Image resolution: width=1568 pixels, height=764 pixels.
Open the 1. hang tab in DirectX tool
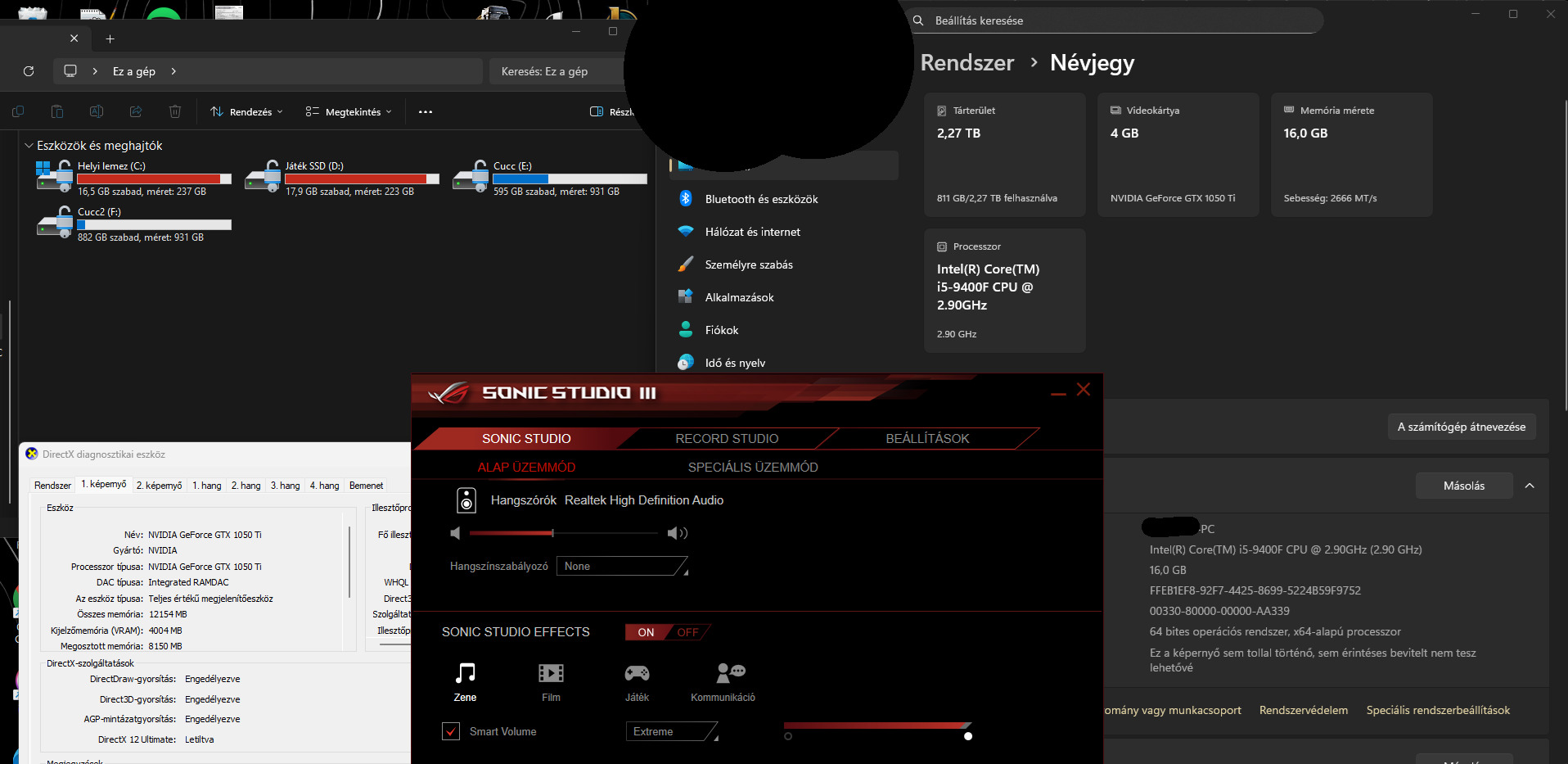[207, 486]
